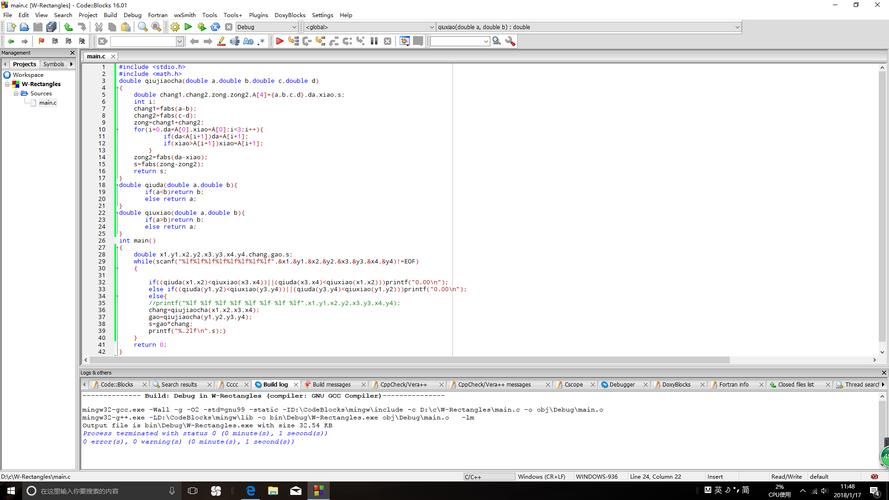Select the Workspace tree node
Viewport: 889px width, 500px height.
pyautogui.click(x=28, y=75)
